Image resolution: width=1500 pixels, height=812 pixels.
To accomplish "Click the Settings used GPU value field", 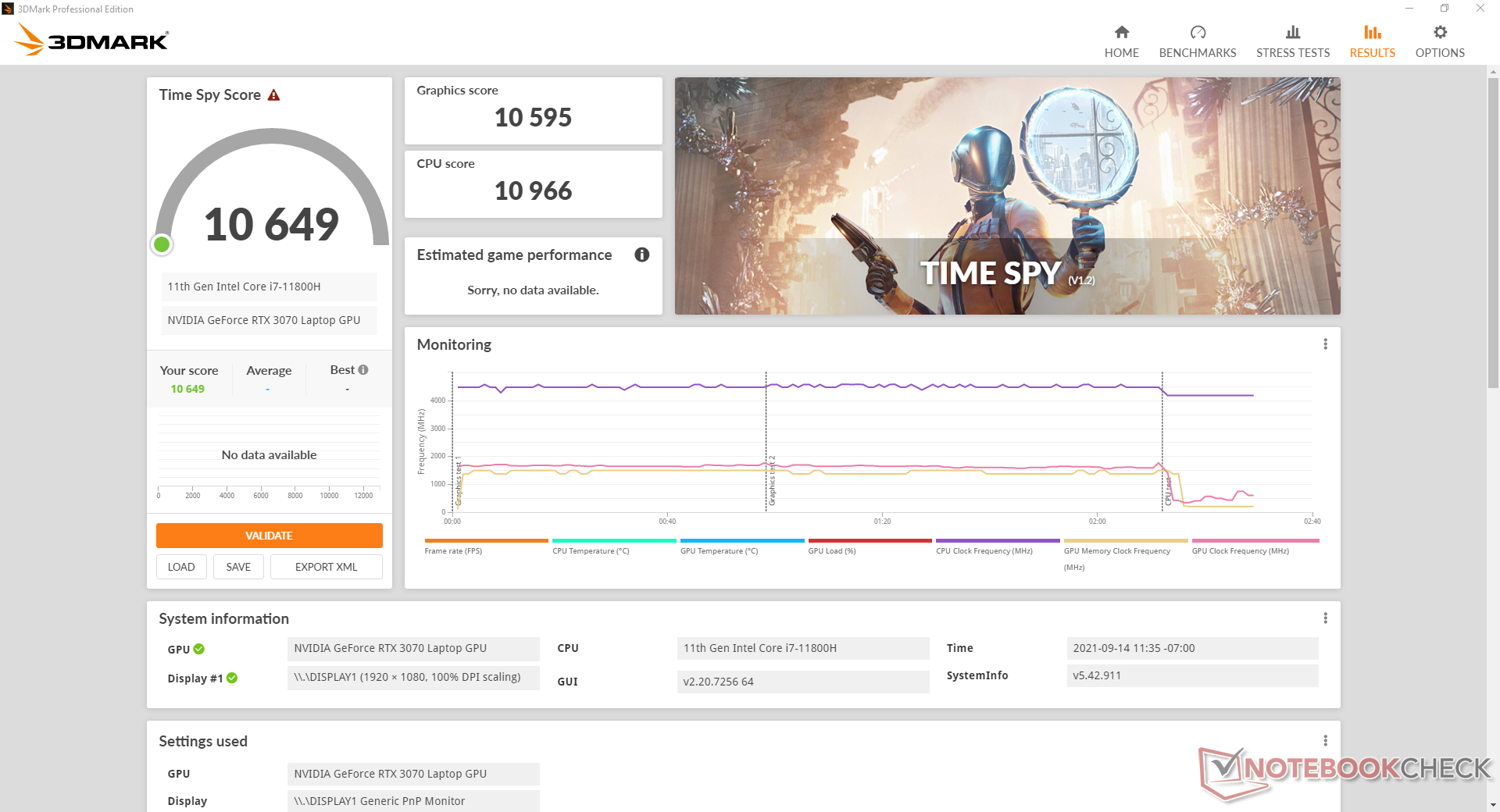I will [413, 774].
